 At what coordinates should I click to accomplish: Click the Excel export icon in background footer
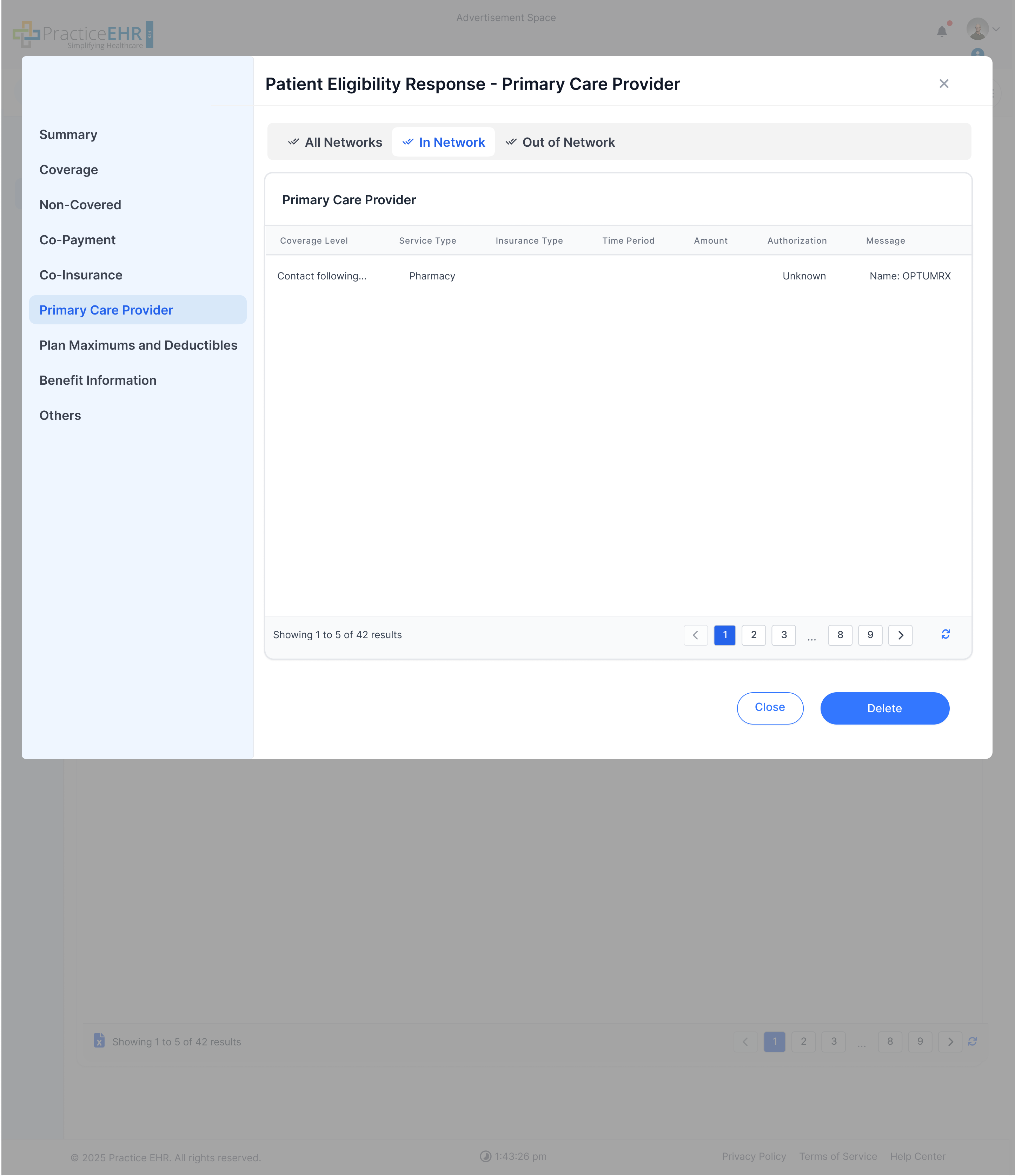(x=99, y=1040)
